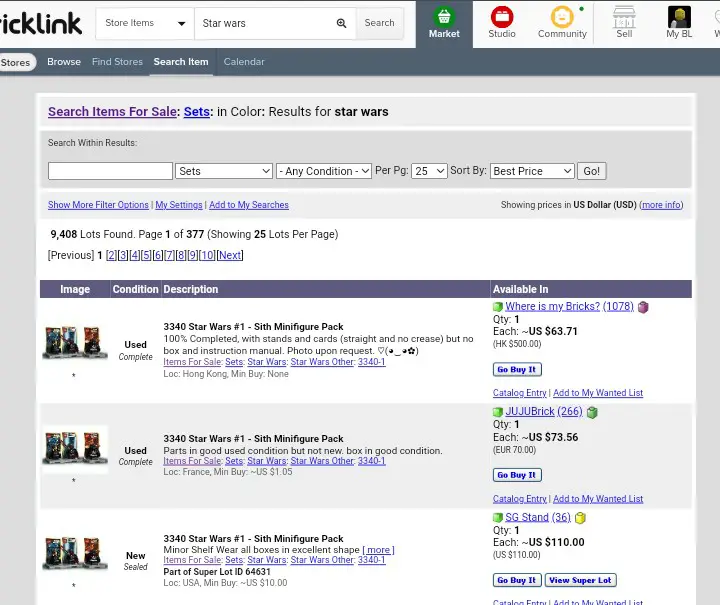Viewport: 720px width, 605px height.
Task: Open thumbnail of sealed Sith Minifigure Pack
Action: tap(75, 553)
